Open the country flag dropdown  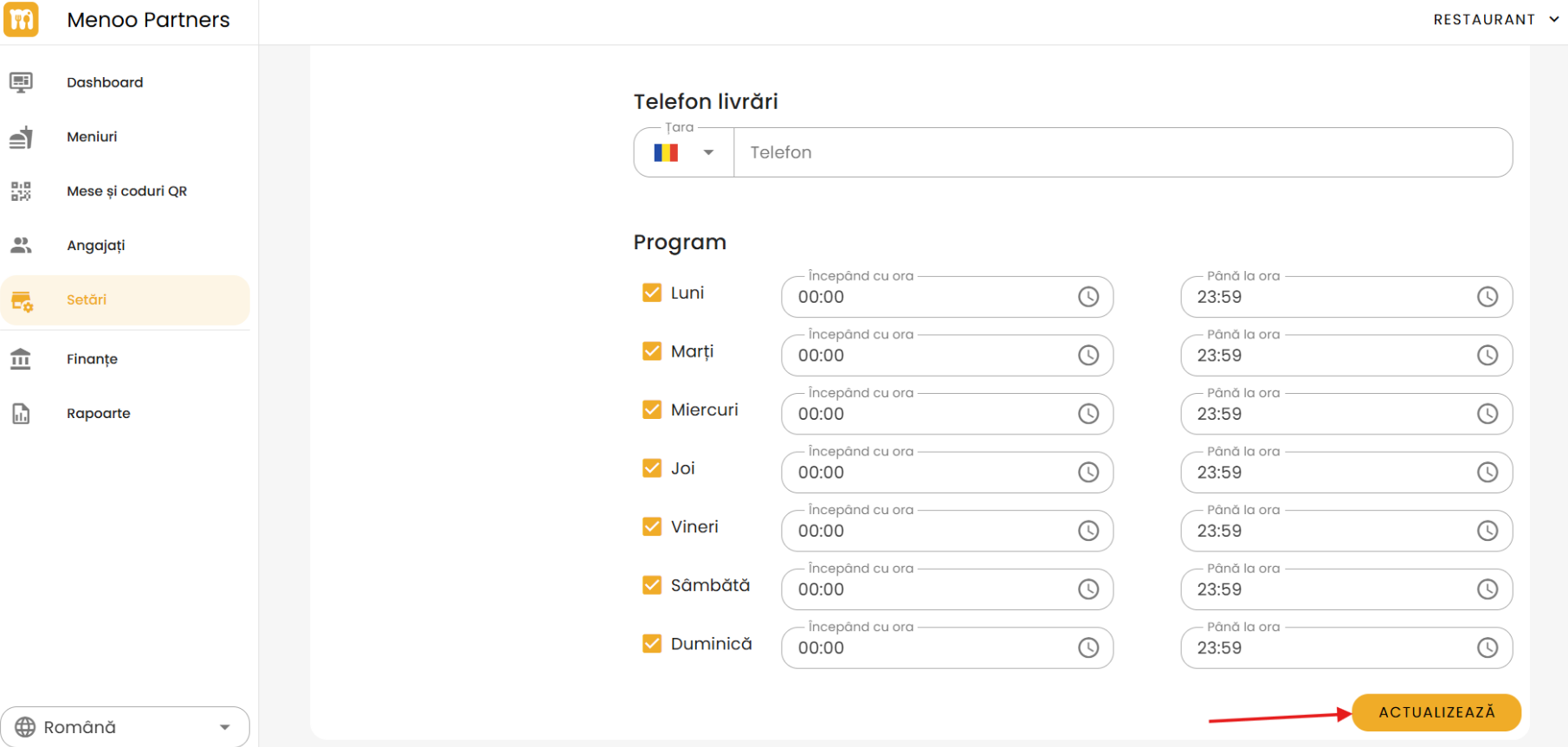pyautogui.click(x=683, y=153)
